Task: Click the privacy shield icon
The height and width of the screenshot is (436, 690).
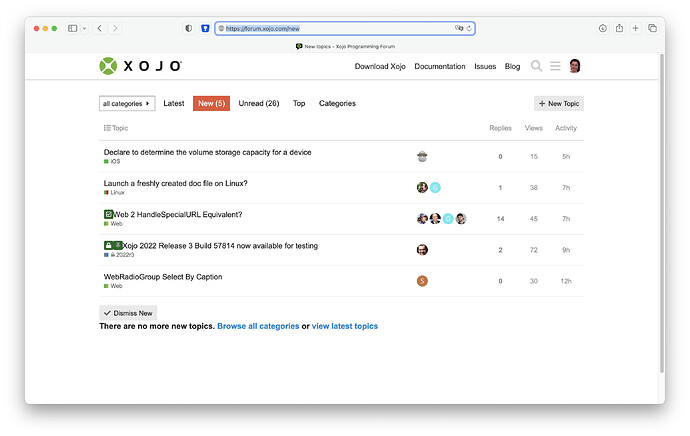Action: (188, 28)
